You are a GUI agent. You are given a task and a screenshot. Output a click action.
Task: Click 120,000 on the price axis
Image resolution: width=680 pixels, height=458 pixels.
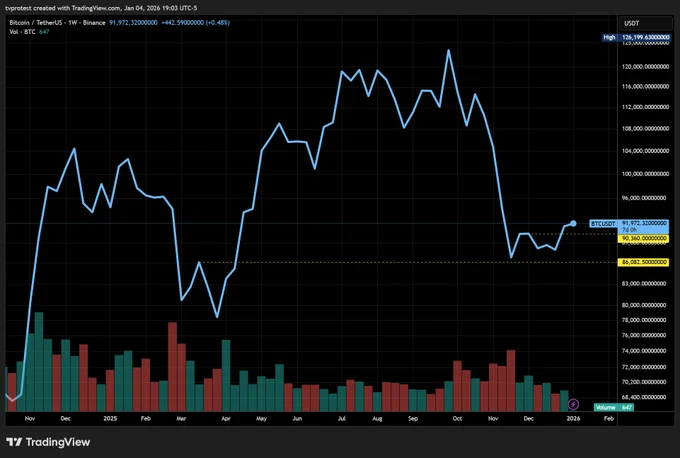pos(645,66)
